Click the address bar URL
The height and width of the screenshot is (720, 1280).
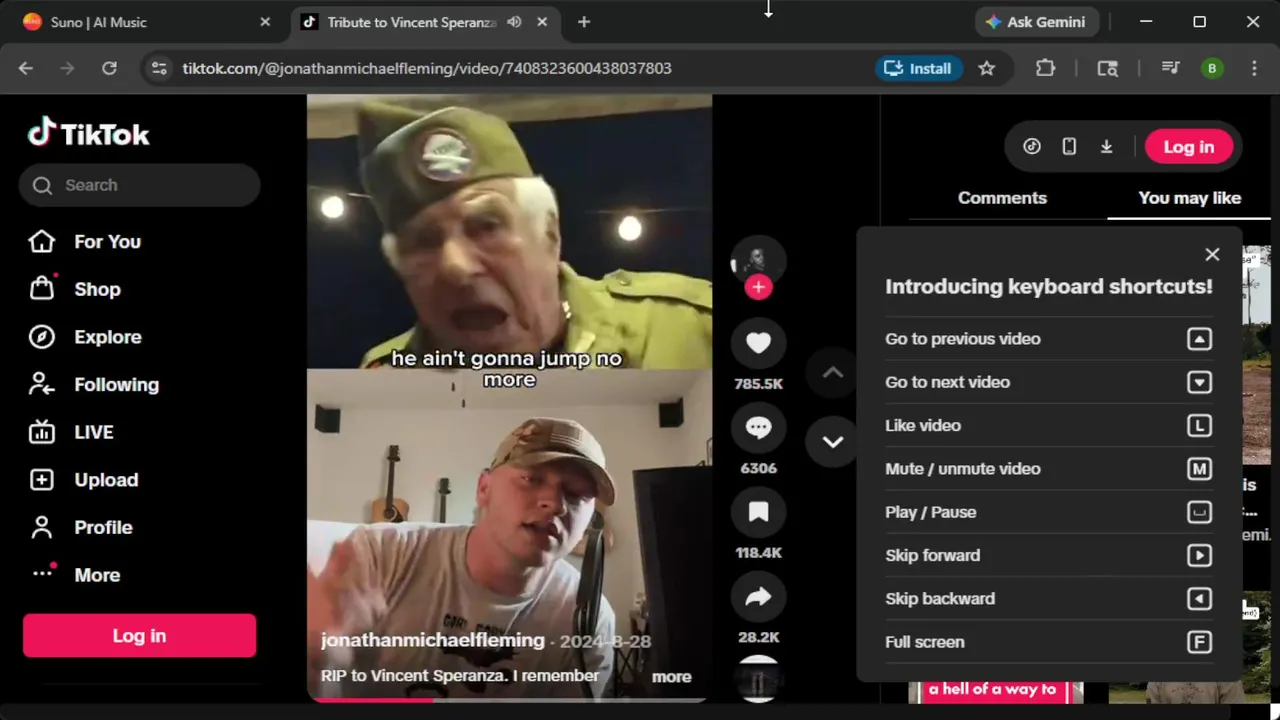tap(427, 68)
